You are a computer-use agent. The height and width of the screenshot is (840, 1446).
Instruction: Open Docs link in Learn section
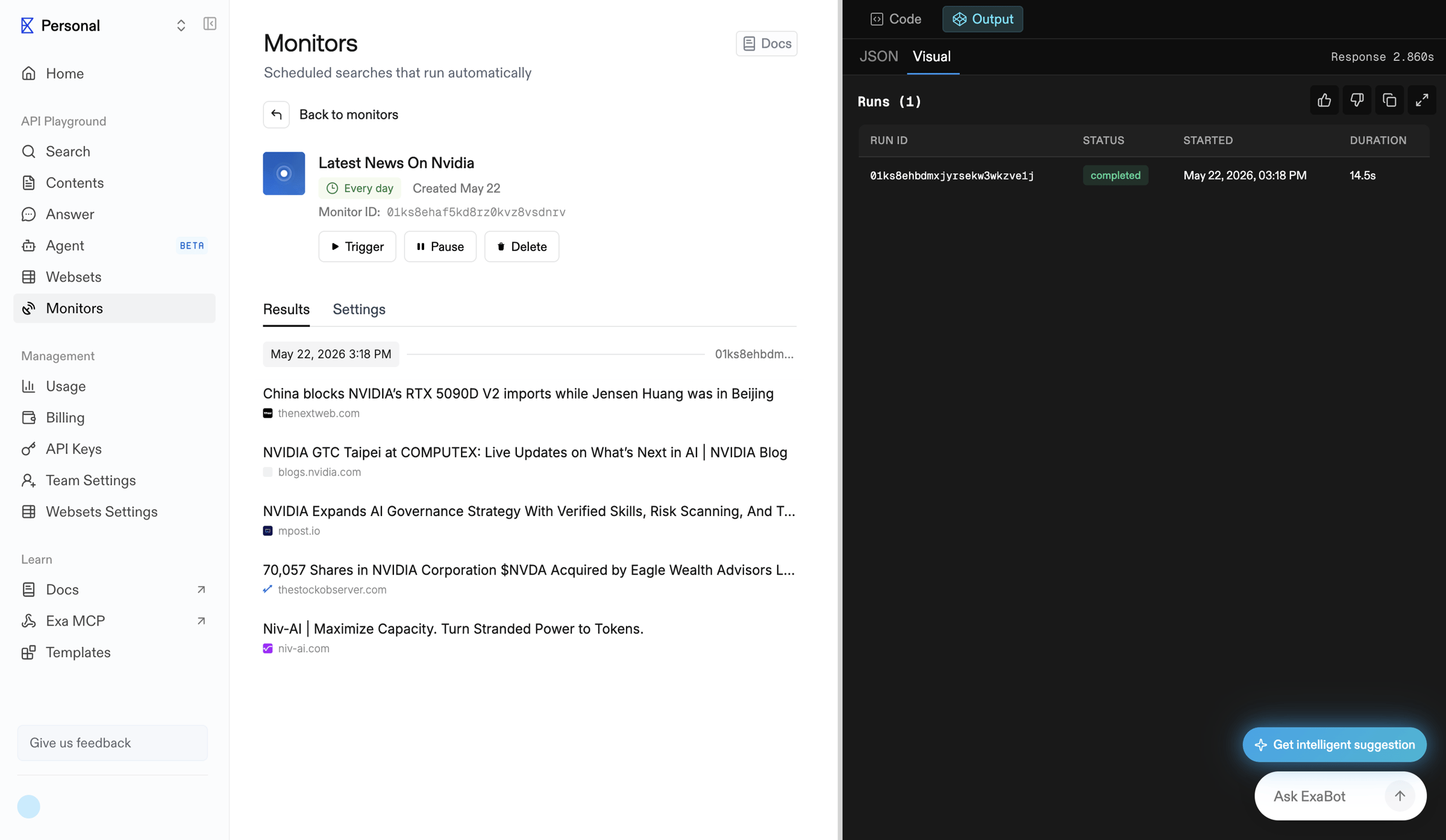click(x=114, y=590)
